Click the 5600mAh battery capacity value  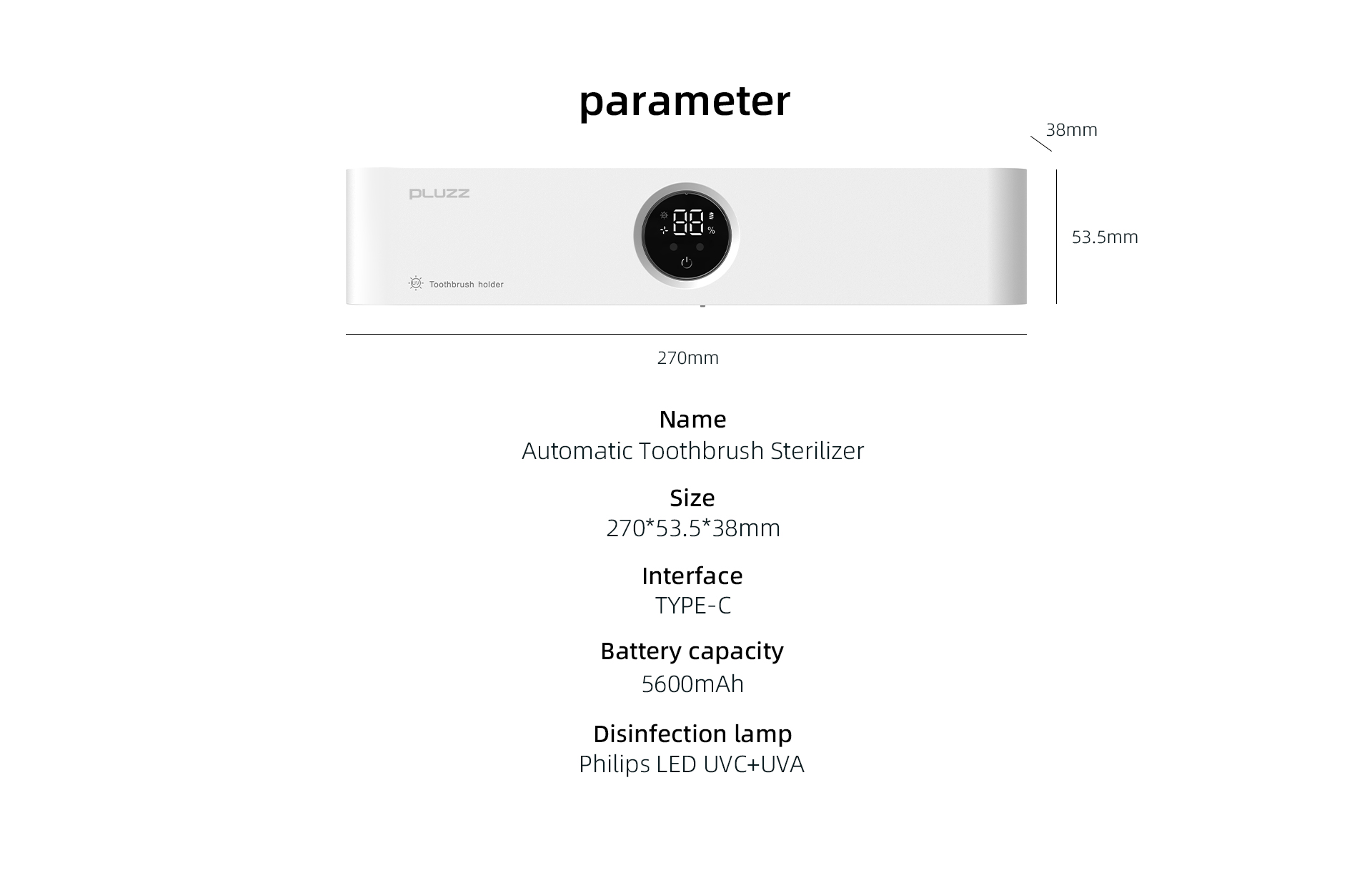(x=692, y=684)
